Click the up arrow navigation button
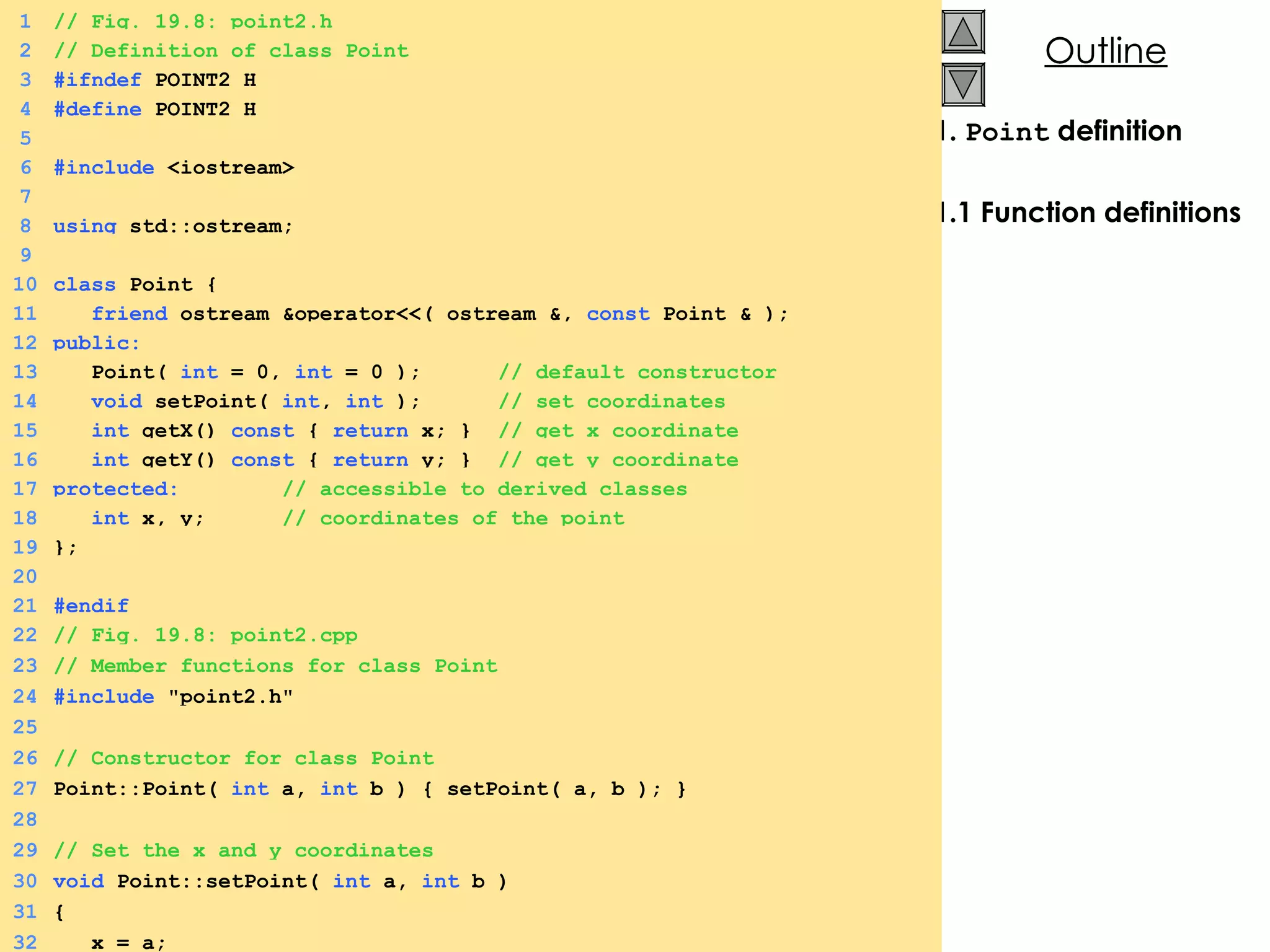This screenshot has height=952, width=1270. [963, 32]
